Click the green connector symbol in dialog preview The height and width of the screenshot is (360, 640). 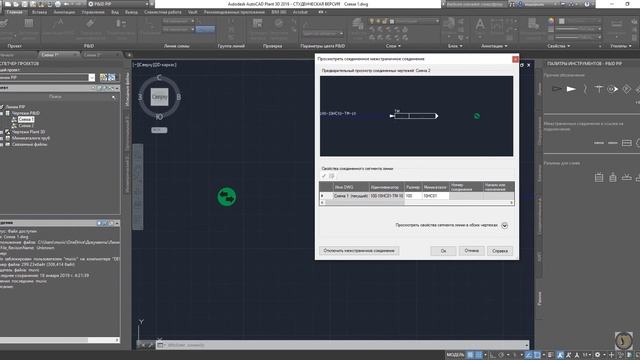coord(476,116)
